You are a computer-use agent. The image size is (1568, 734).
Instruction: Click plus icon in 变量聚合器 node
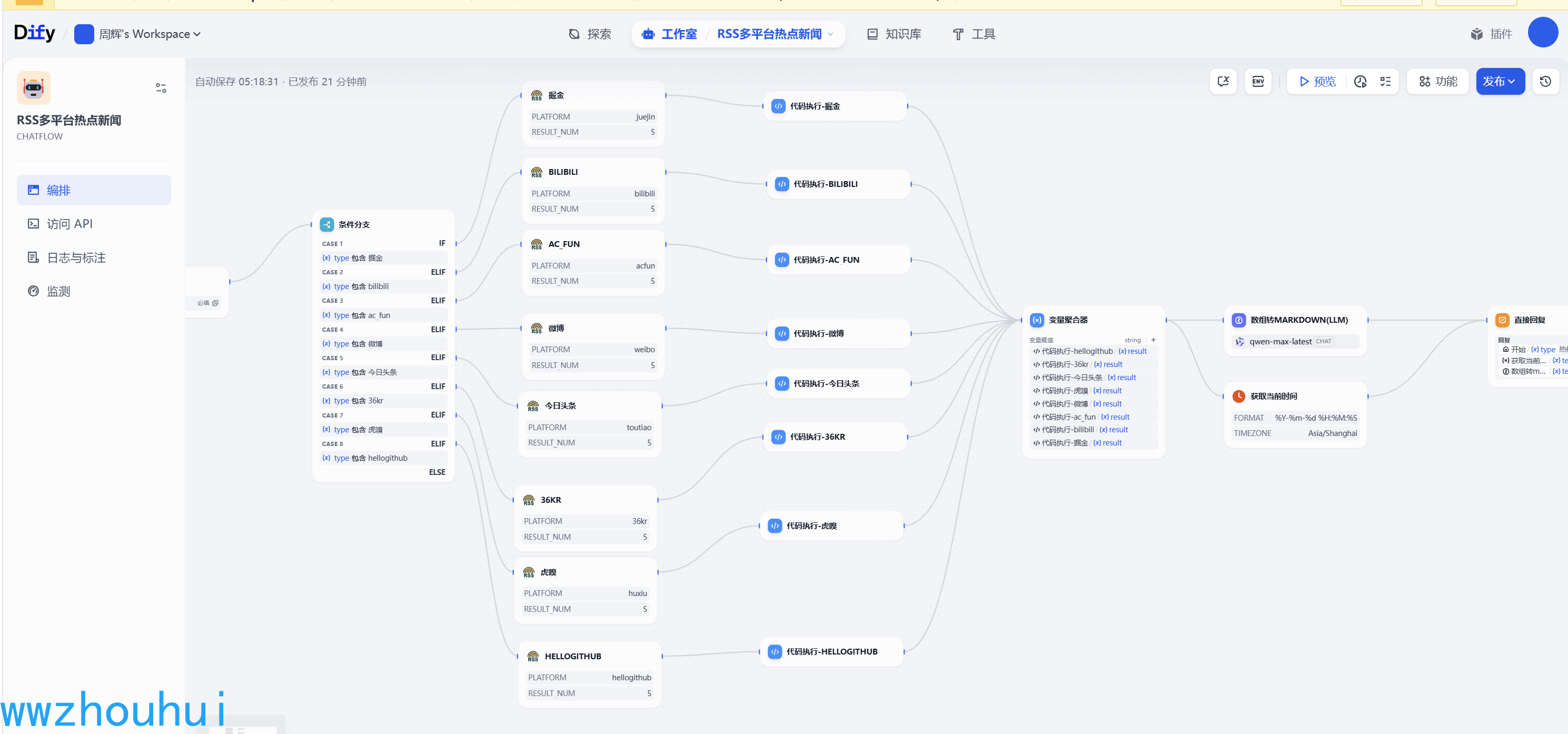click(1153, 340)
